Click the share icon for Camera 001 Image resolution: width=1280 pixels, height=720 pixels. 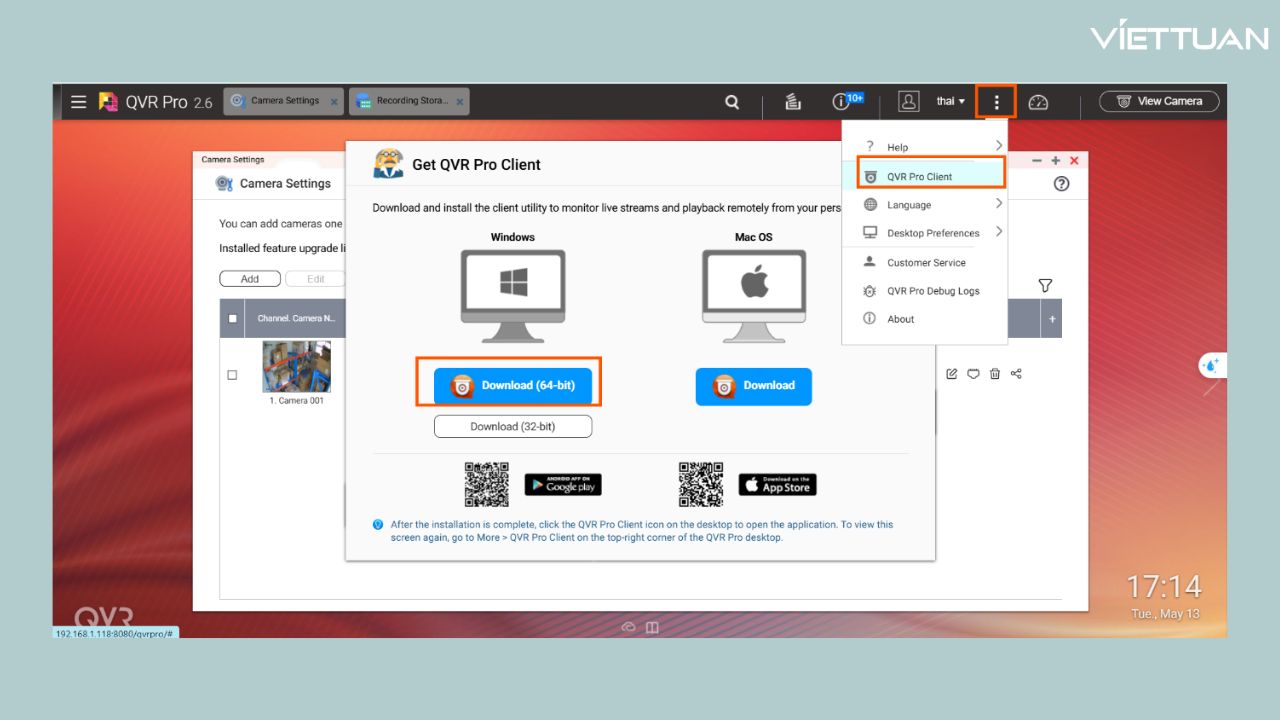(x=1017, y=374)
